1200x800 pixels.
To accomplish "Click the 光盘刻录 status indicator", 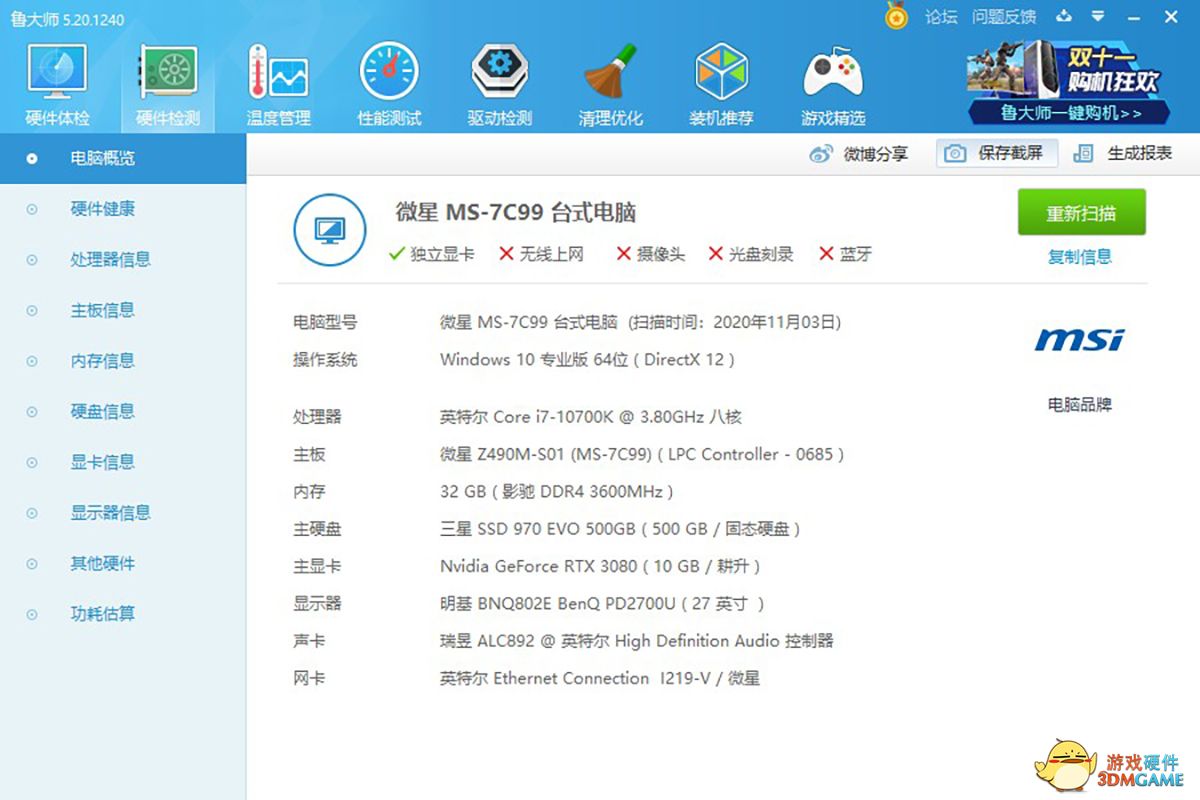I will point(750,254).
